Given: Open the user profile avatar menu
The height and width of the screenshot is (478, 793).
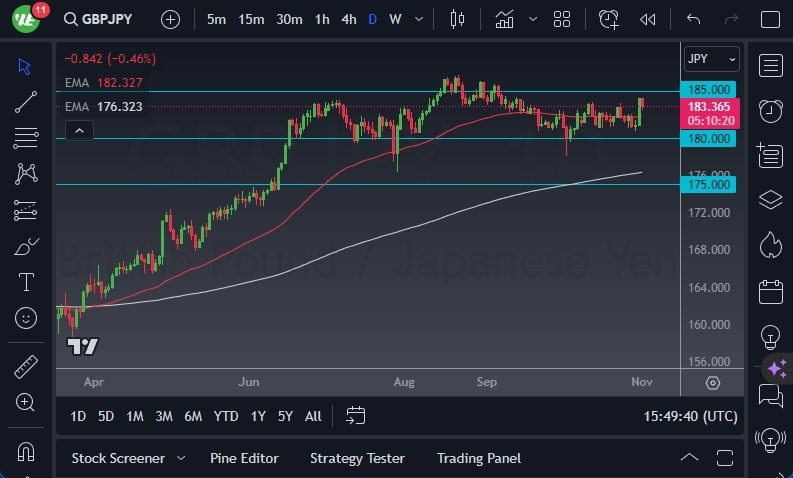Looking at the screenshot, I should [x=25, y=20].
